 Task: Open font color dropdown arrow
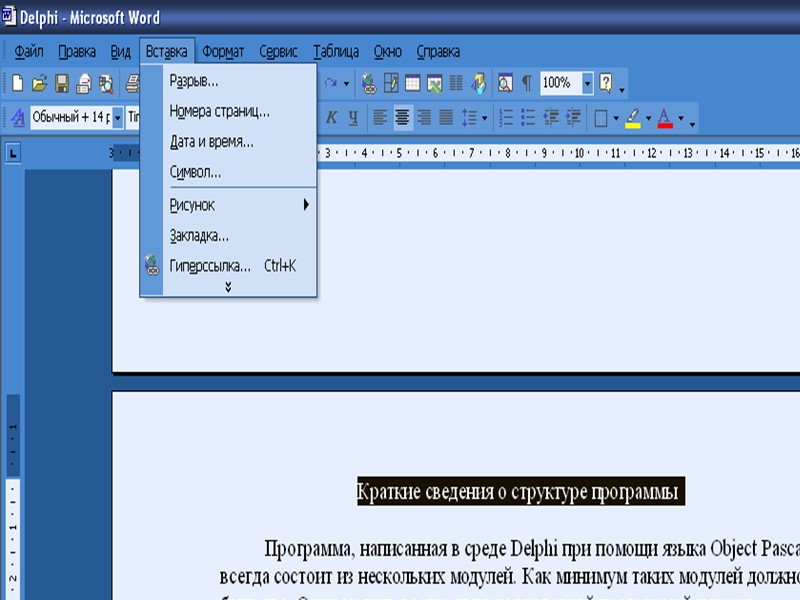681,118
